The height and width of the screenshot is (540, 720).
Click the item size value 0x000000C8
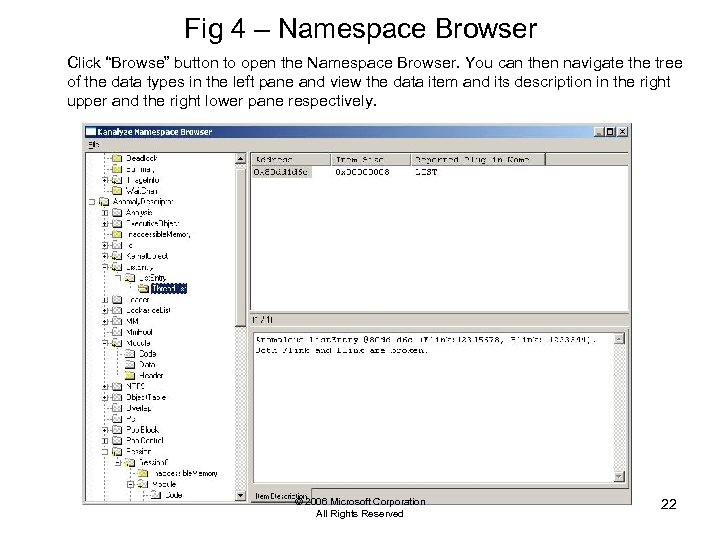(x=362, y=172)
